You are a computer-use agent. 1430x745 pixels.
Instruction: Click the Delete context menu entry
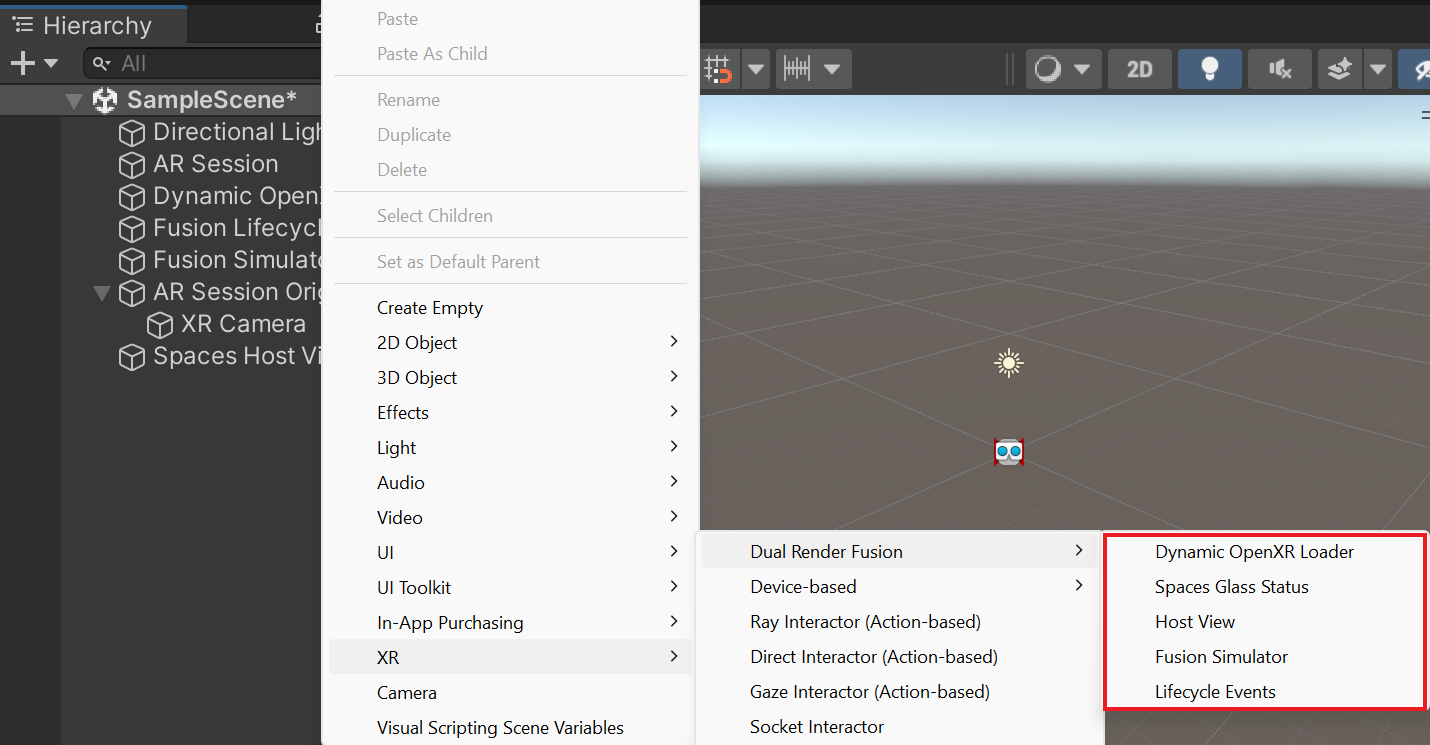tap(509, 170)
